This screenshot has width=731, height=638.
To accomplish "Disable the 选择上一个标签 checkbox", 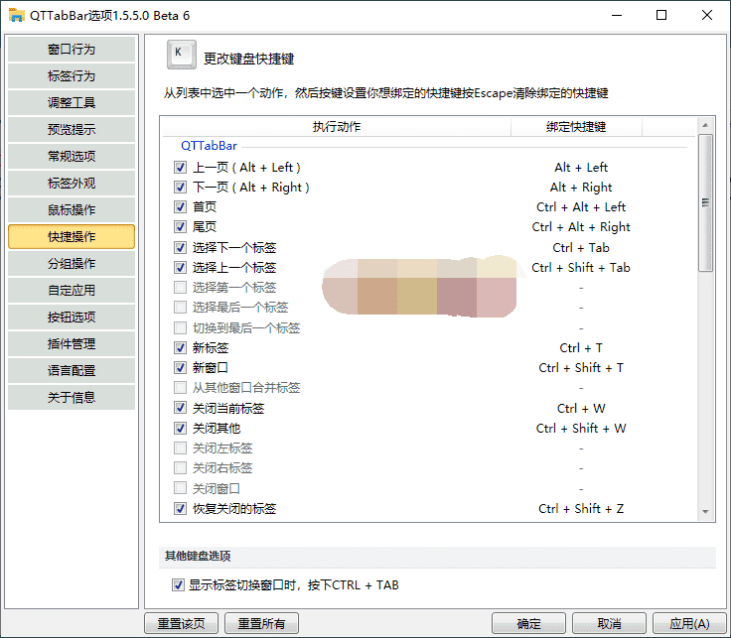I will 180,268.
